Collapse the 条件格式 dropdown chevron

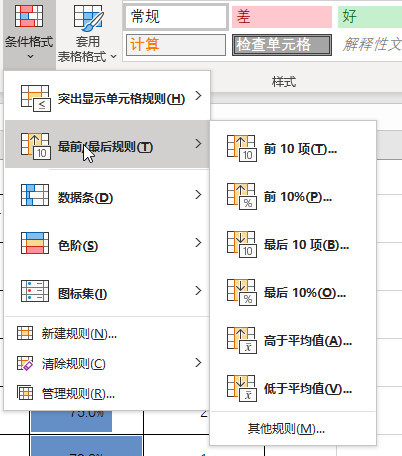[30, 56]
